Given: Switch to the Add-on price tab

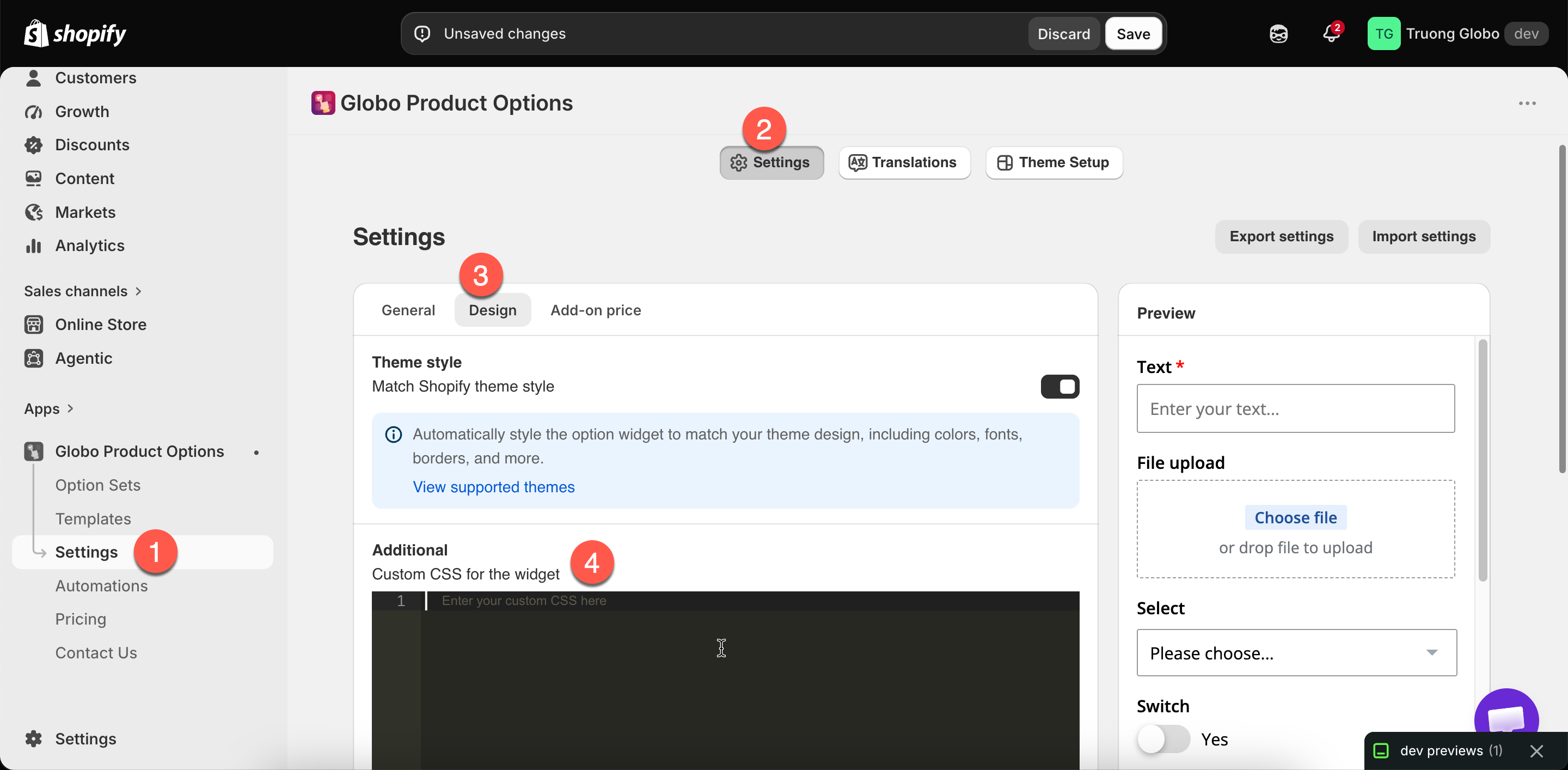Looking at the screenshot, I should tap(595, 310).
